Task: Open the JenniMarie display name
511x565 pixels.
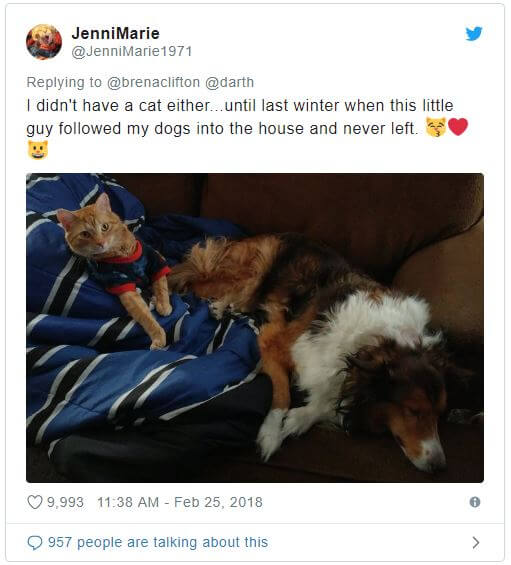Action: pyautogui.click(x=116, y=34)
